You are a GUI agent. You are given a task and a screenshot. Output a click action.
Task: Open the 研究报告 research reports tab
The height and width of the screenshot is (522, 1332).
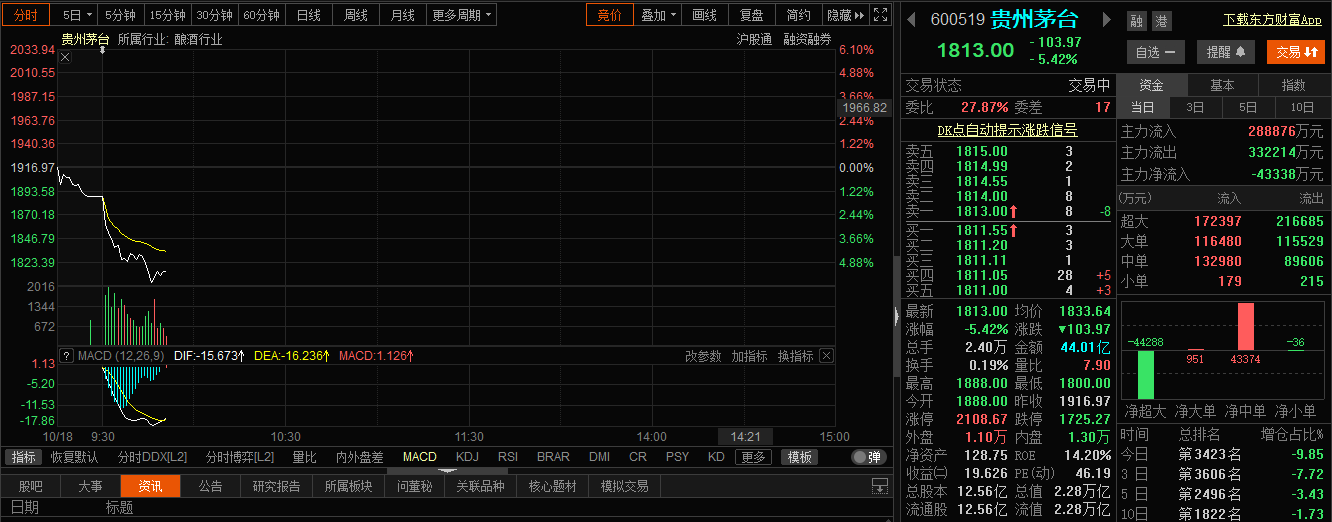pos(277,486)
